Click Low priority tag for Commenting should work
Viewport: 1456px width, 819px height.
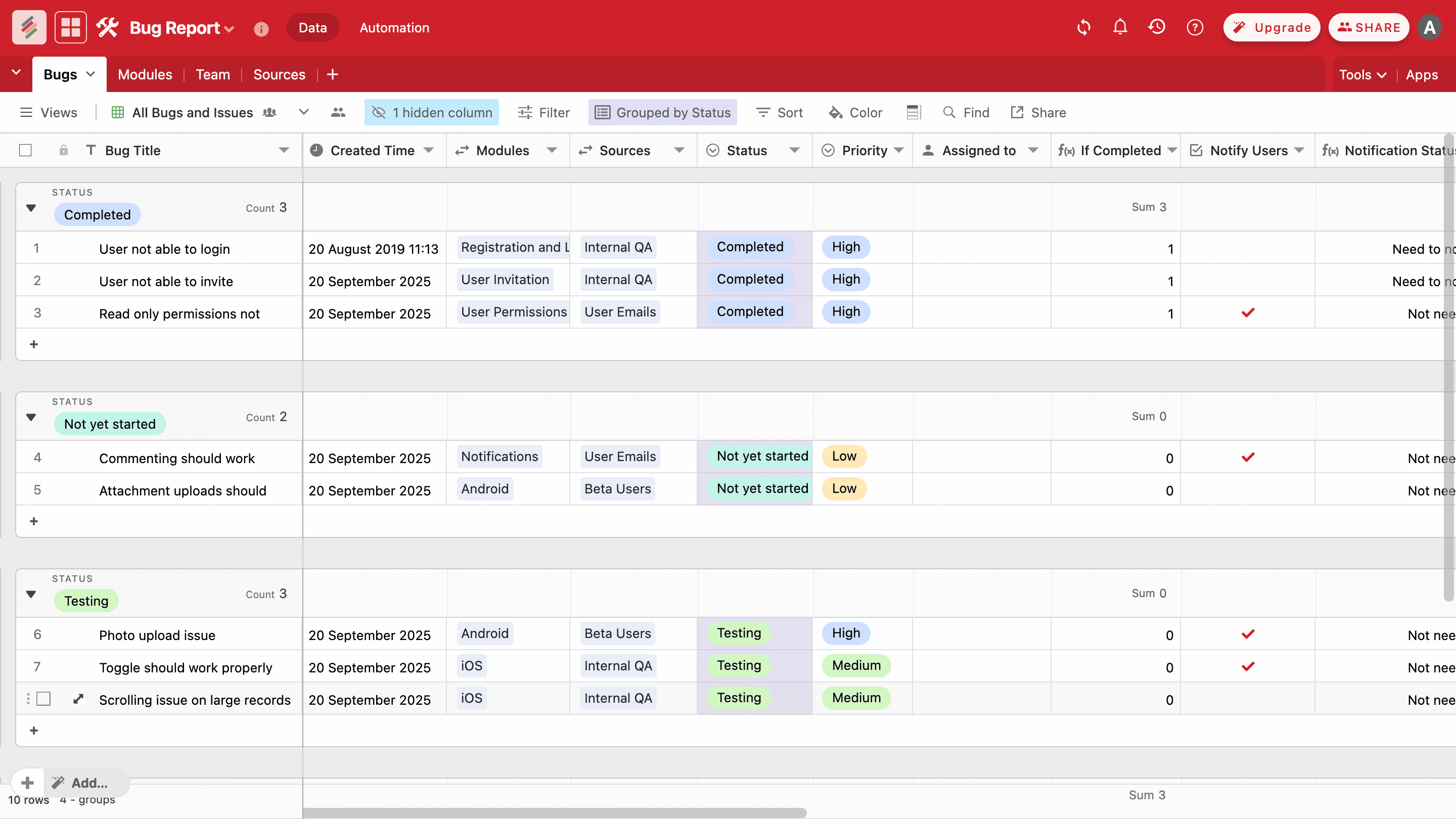[844, 456]
